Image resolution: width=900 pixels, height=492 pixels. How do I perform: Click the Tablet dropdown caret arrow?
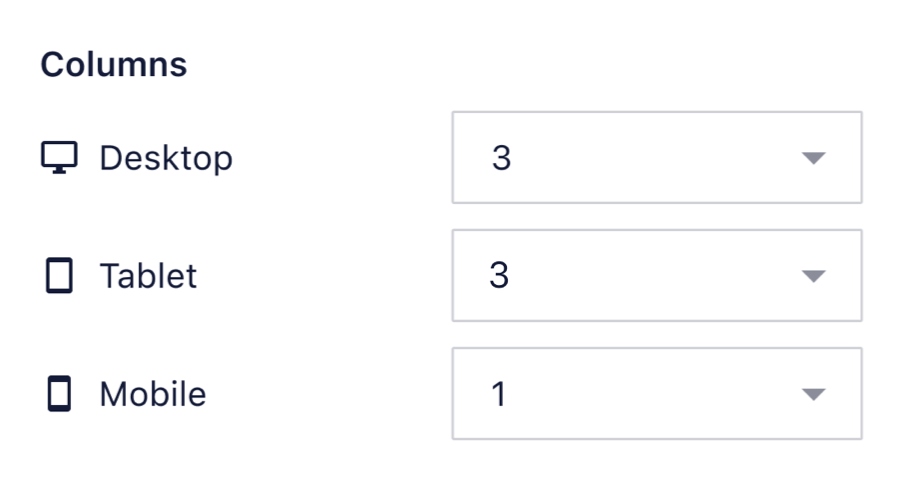[814, 276]
